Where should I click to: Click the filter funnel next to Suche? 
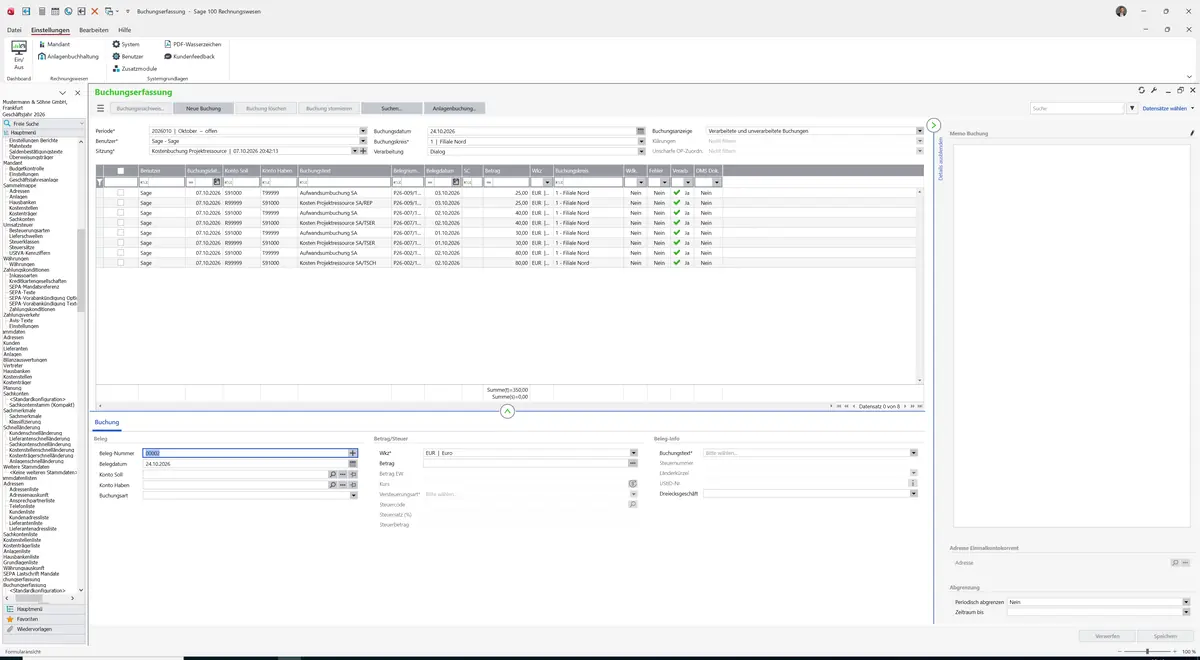(x=1132, y=108)
